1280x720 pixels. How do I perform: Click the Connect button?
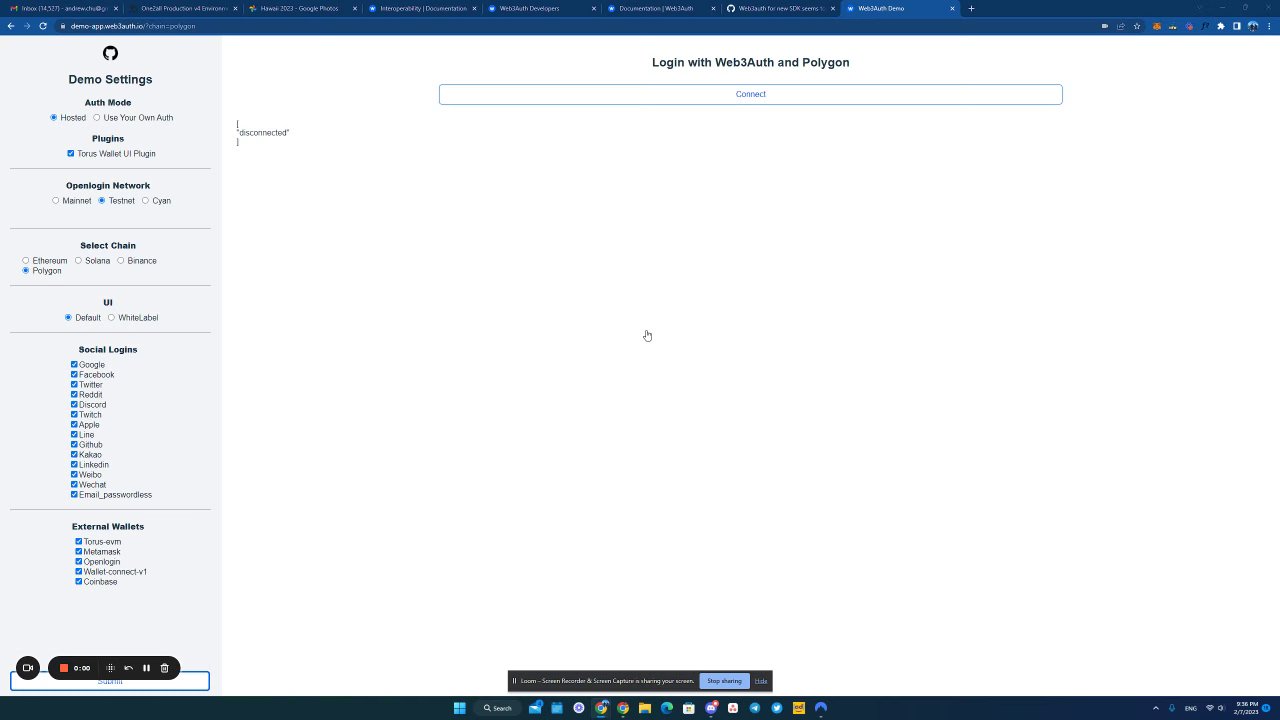click(x=750, y=94)
